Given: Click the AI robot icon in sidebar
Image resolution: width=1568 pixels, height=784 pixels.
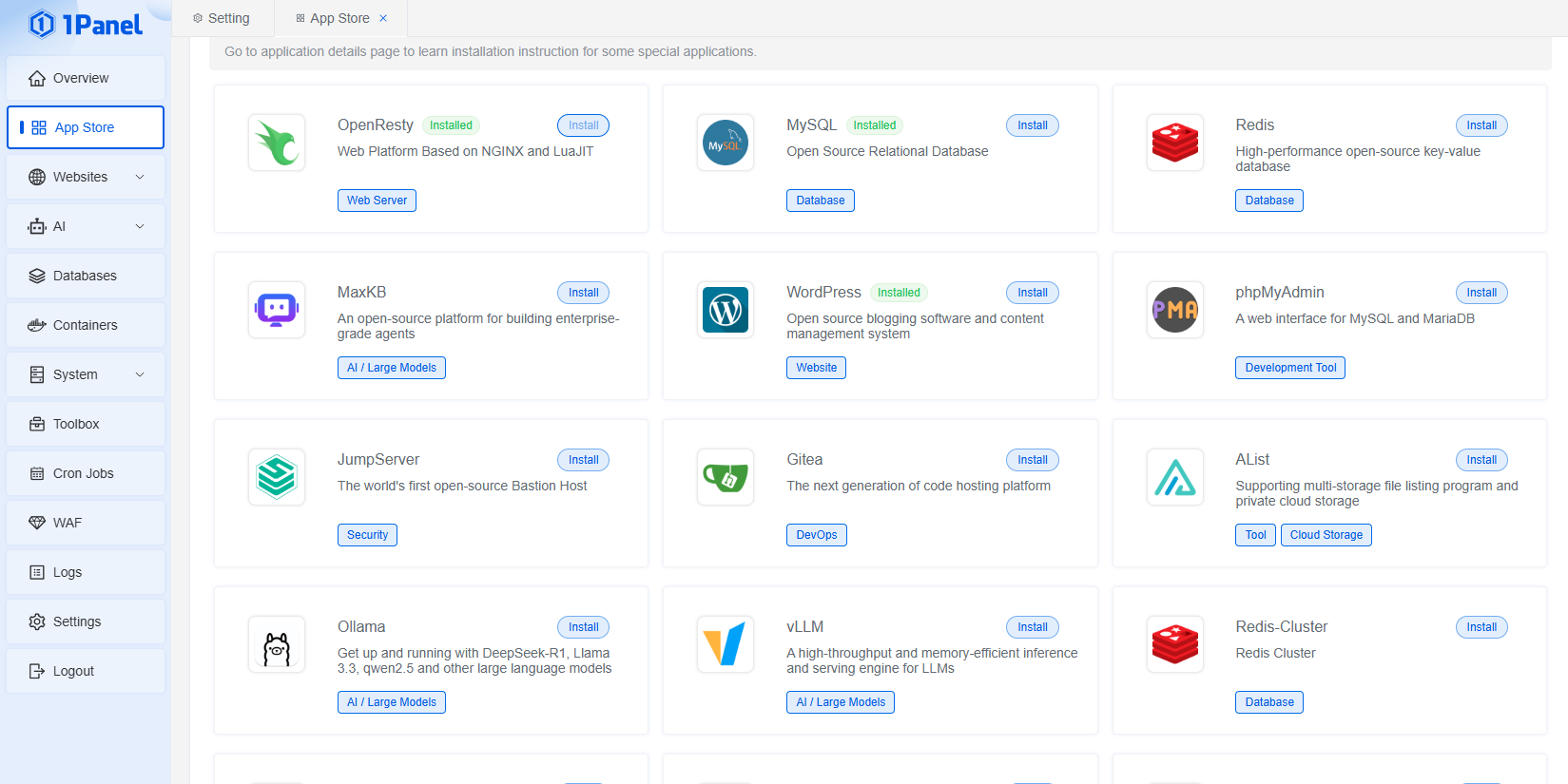Looking at the screenshot, I should click(37, 226).
